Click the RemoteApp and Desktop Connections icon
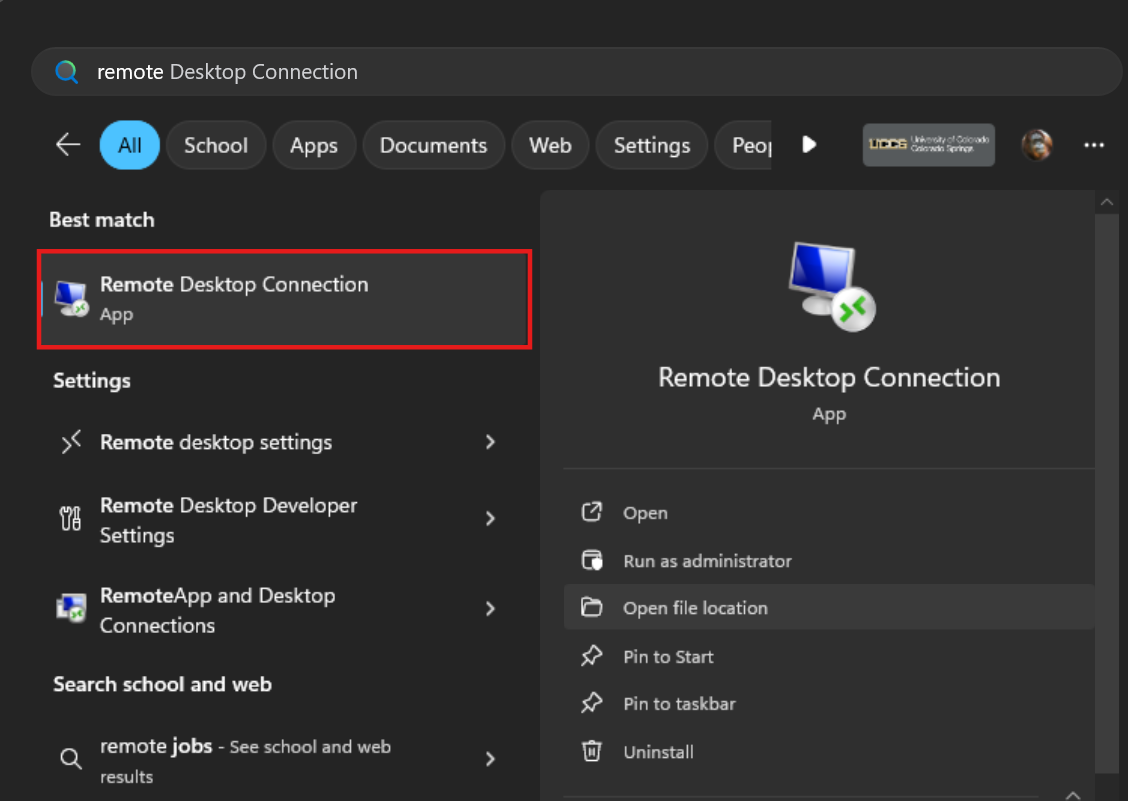This screenshot has width=1128, height=801. pos(71,609)
